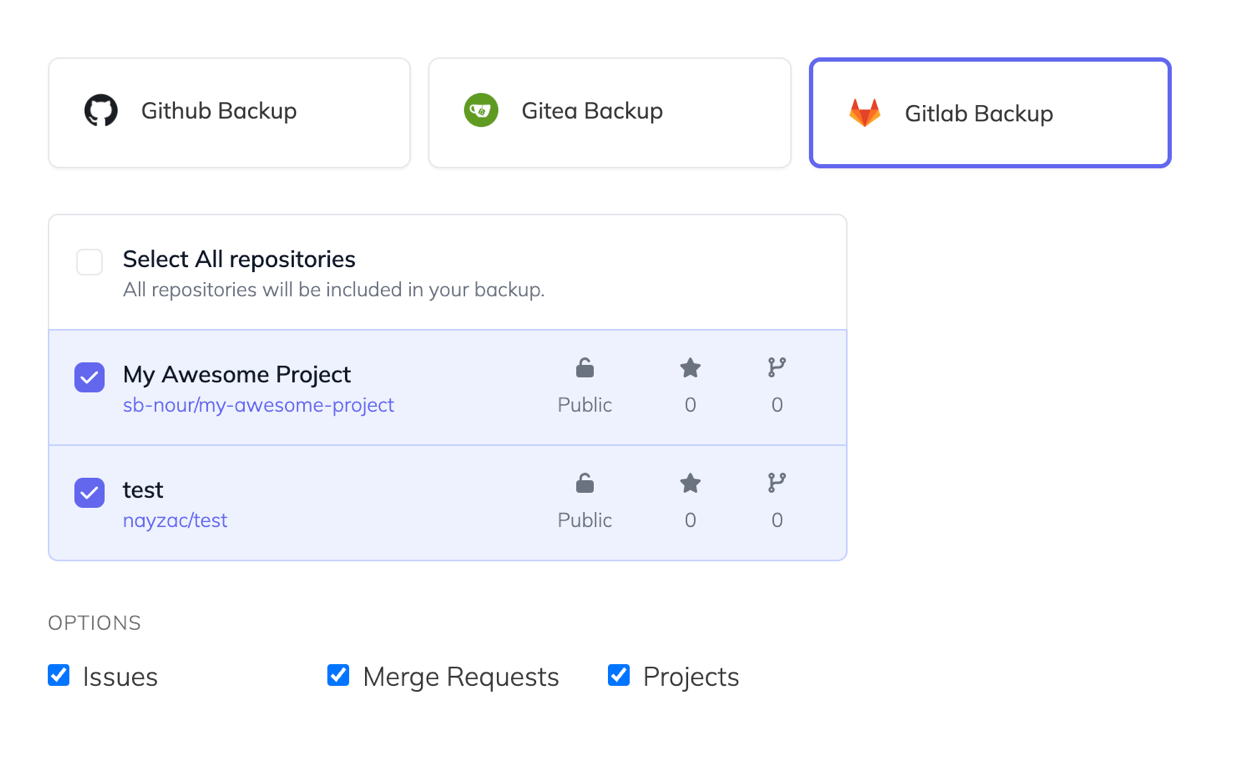Click the star icon for My Awesome Project
Screen dimensions: 1242x768
(x=690, y=369)
